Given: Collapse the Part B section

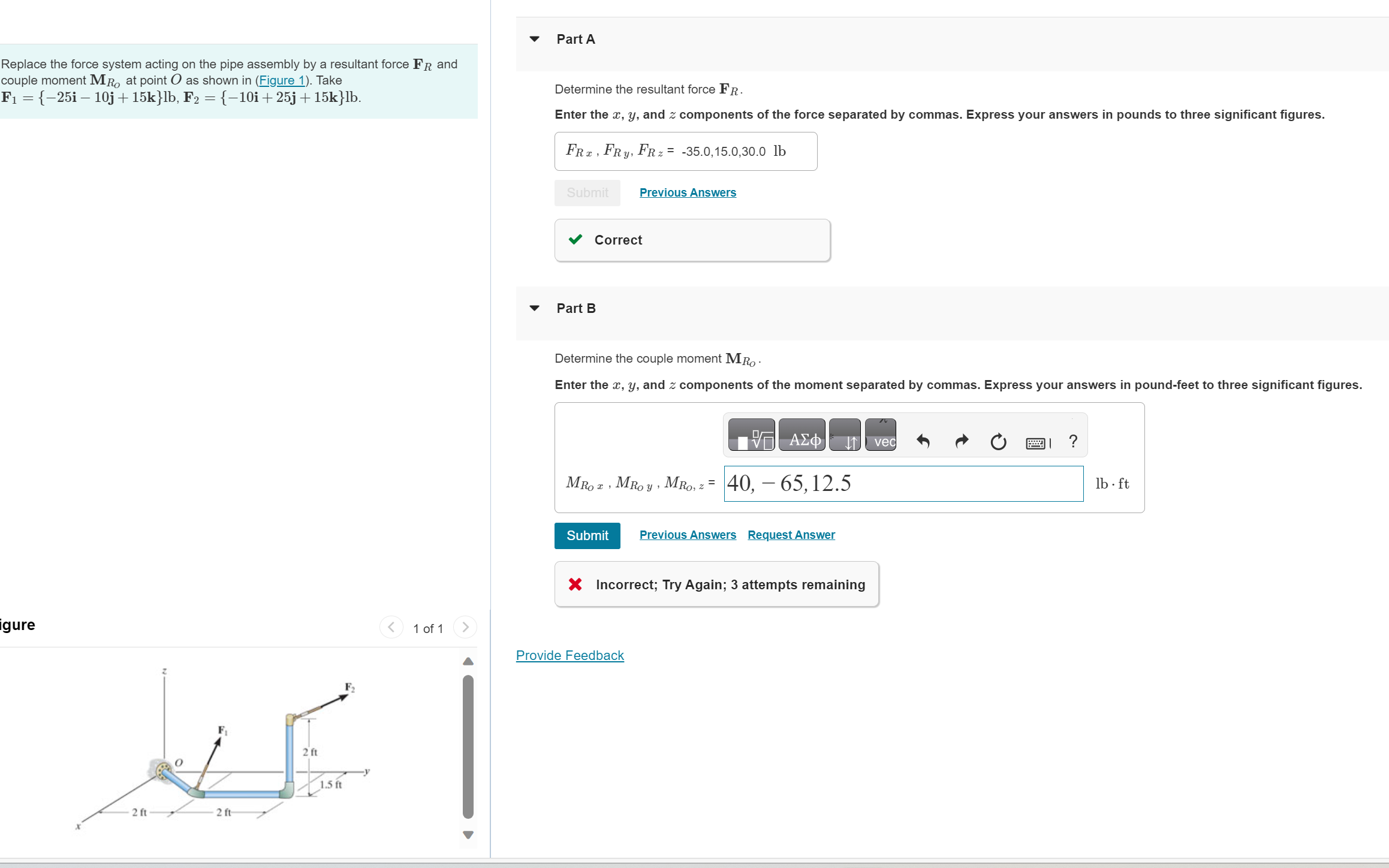Looking at the screenshot, I should coord(534,308).
